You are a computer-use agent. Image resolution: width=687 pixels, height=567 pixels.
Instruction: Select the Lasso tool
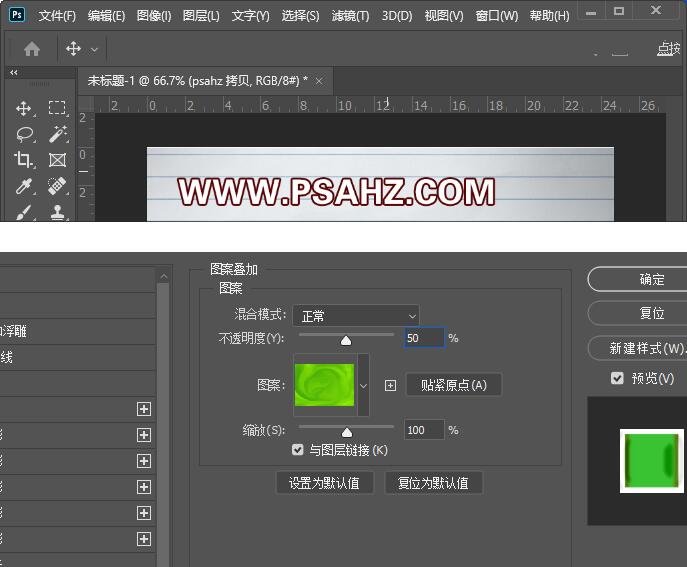pos(25,135)
